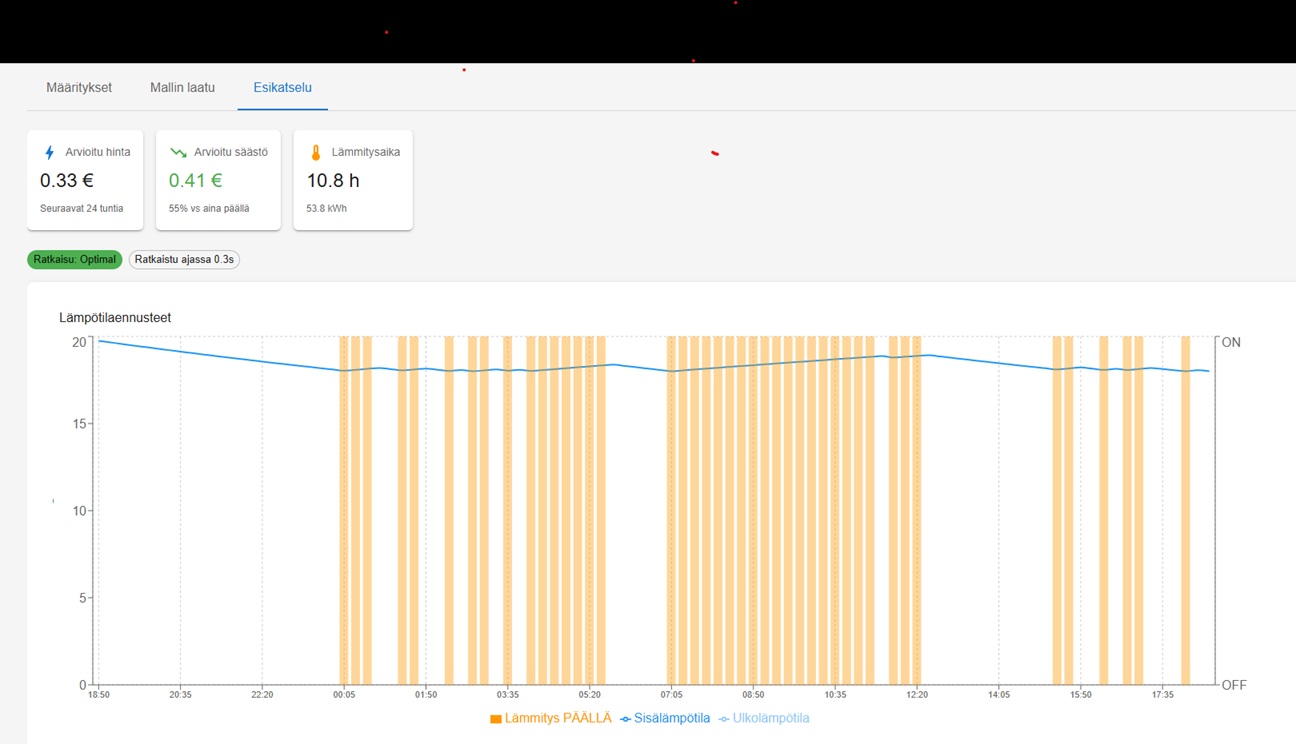Click the 10.8 h heating time value
This screenshot has width=1296, height=744.
click(333, 181)
